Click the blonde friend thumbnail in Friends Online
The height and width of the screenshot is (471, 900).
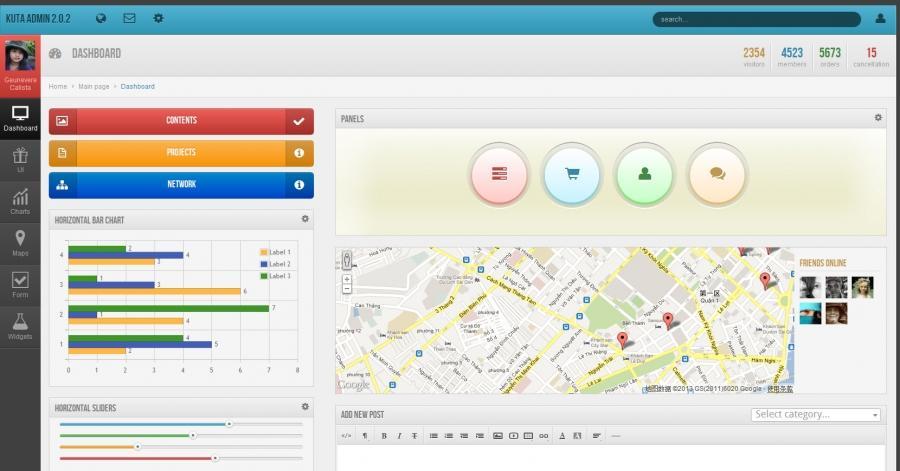coord(862,287)
